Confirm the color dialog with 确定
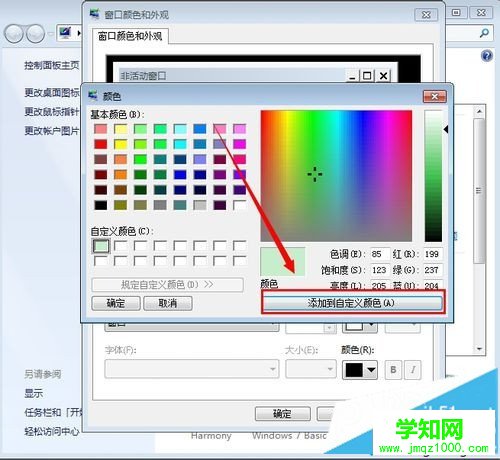 click(116, 303)
